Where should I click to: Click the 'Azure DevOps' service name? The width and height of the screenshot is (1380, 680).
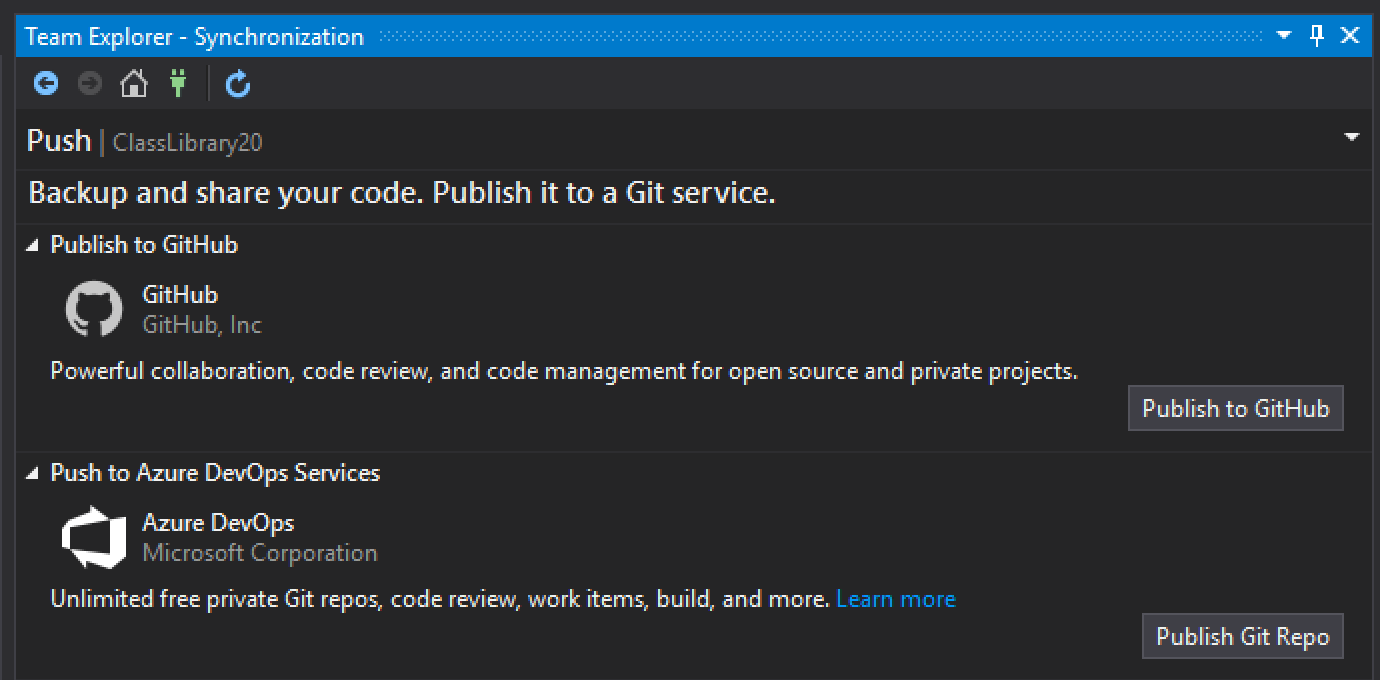coord(218,523)
